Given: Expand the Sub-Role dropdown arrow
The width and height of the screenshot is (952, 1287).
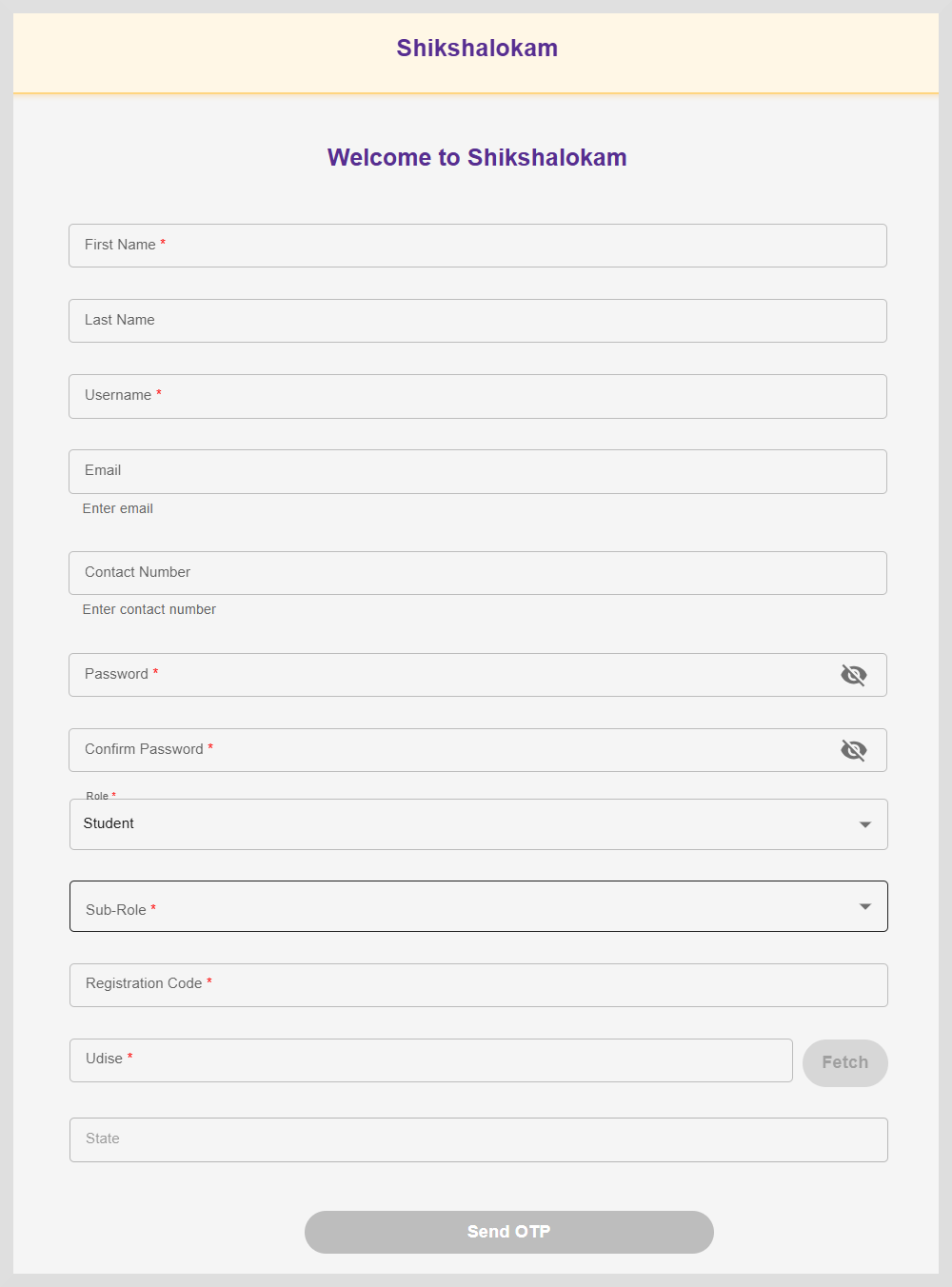Looking at the screenshot, I should click(864, 906).
